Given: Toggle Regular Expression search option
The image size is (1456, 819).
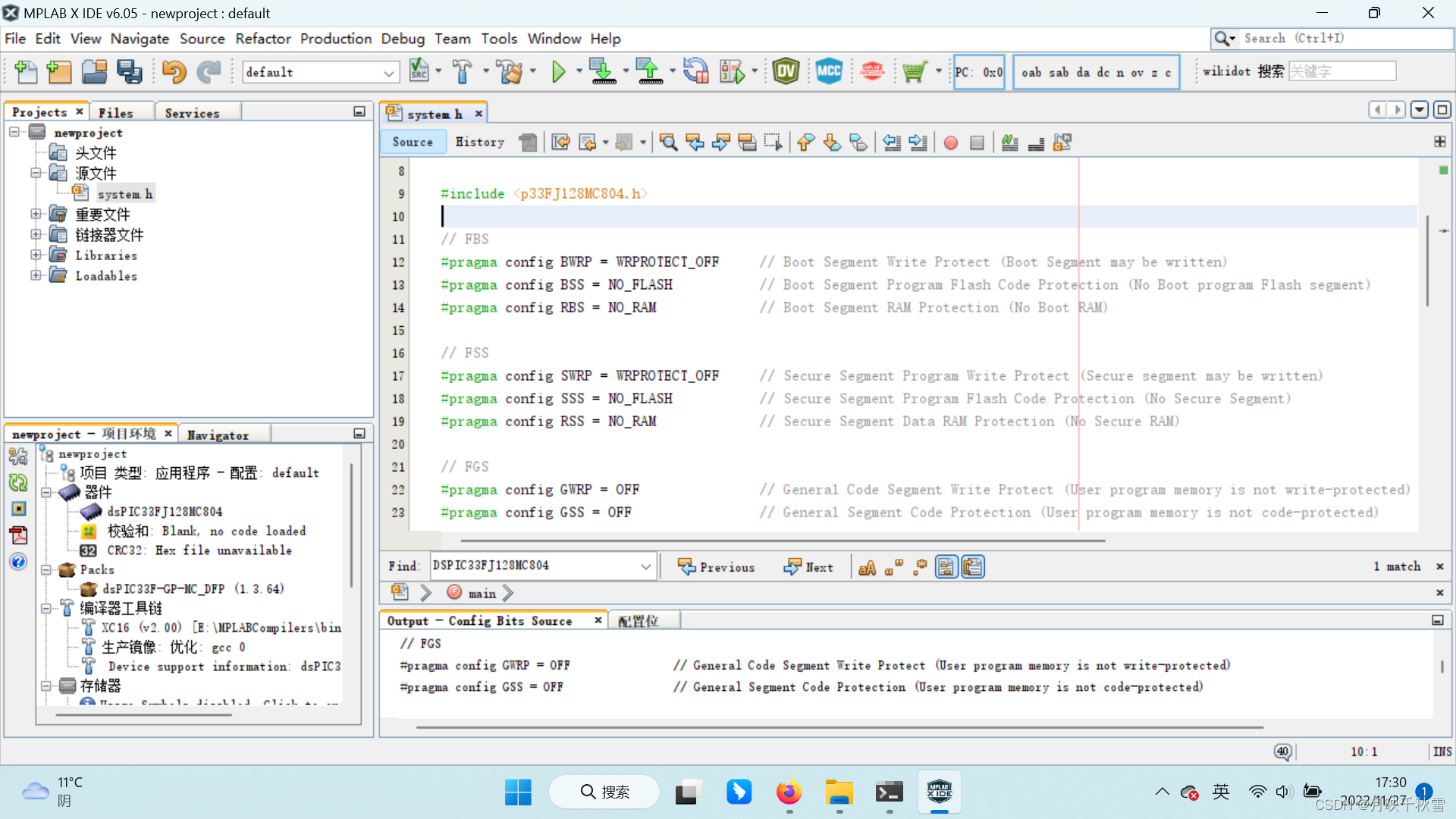Looking at the screenshot, I should tap(920, 567).
